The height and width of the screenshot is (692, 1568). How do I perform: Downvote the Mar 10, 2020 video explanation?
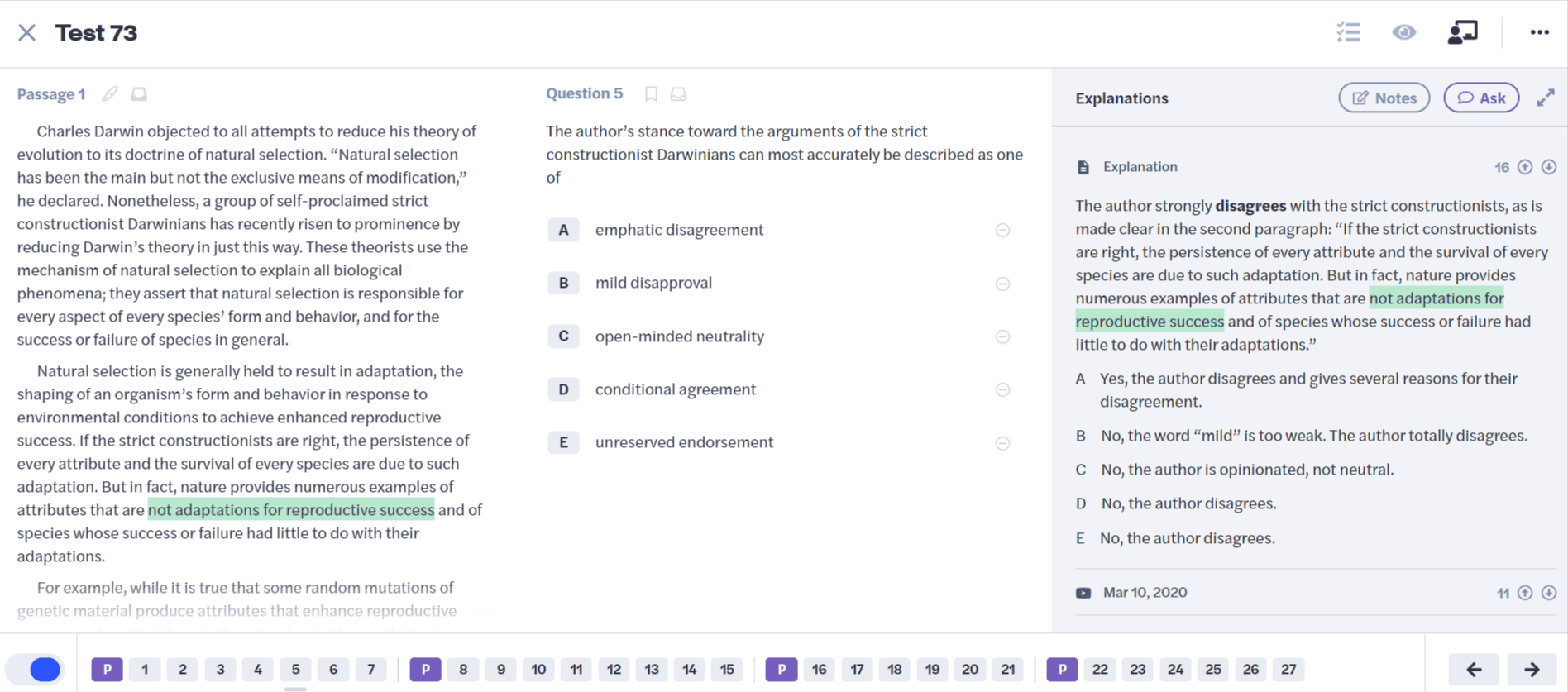pos(1549,593)
